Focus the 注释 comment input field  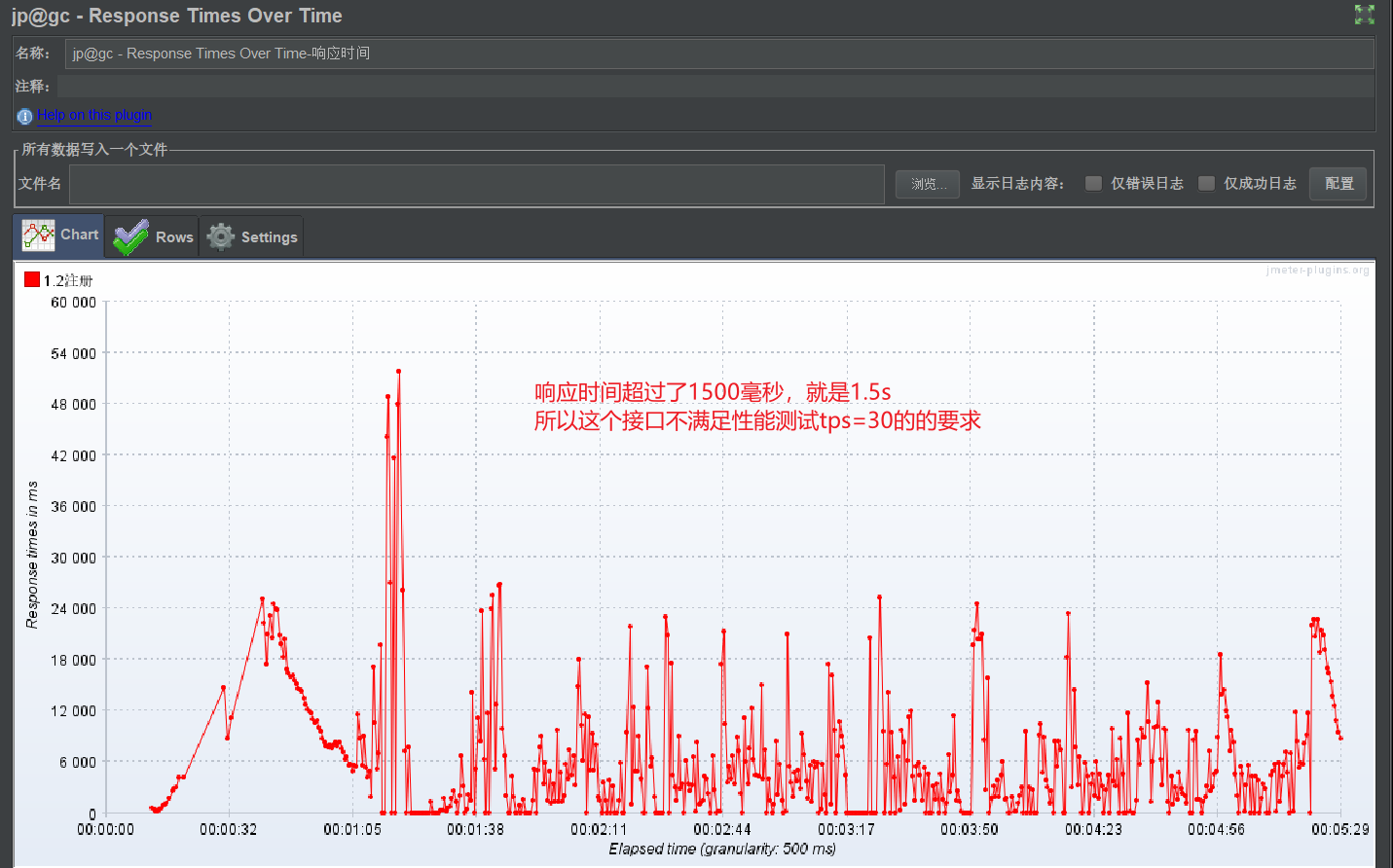715,86
